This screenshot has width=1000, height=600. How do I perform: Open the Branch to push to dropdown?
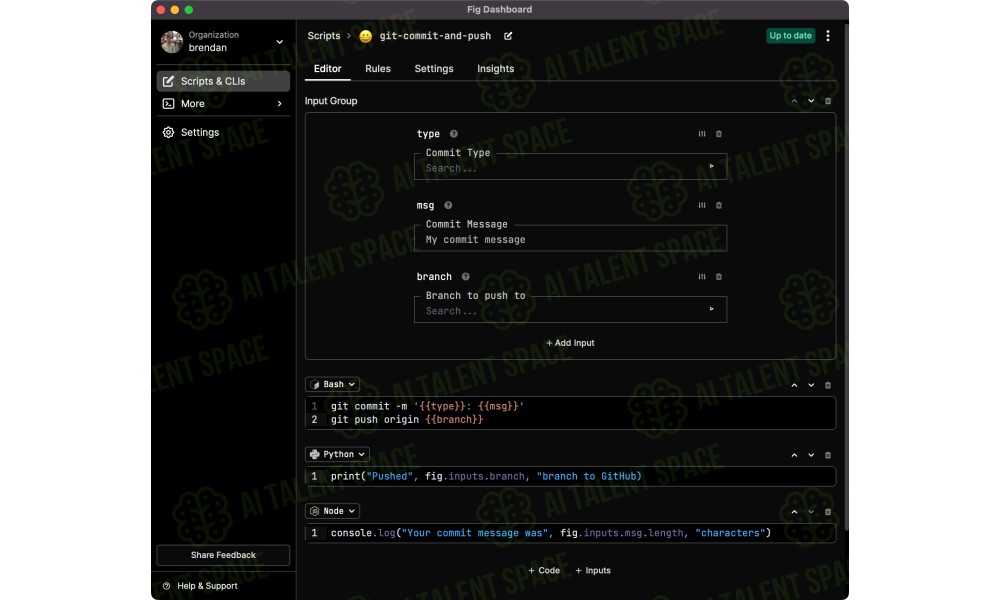[570, 309]
